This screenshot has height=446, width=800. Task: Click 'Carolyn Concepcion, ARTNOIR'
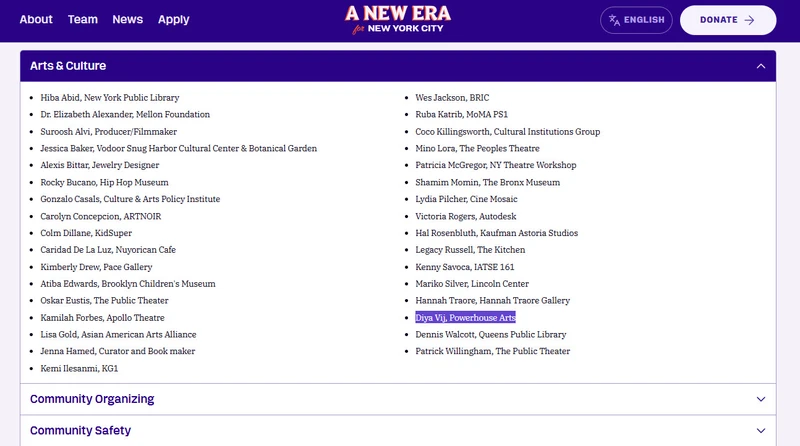point(101,216)
